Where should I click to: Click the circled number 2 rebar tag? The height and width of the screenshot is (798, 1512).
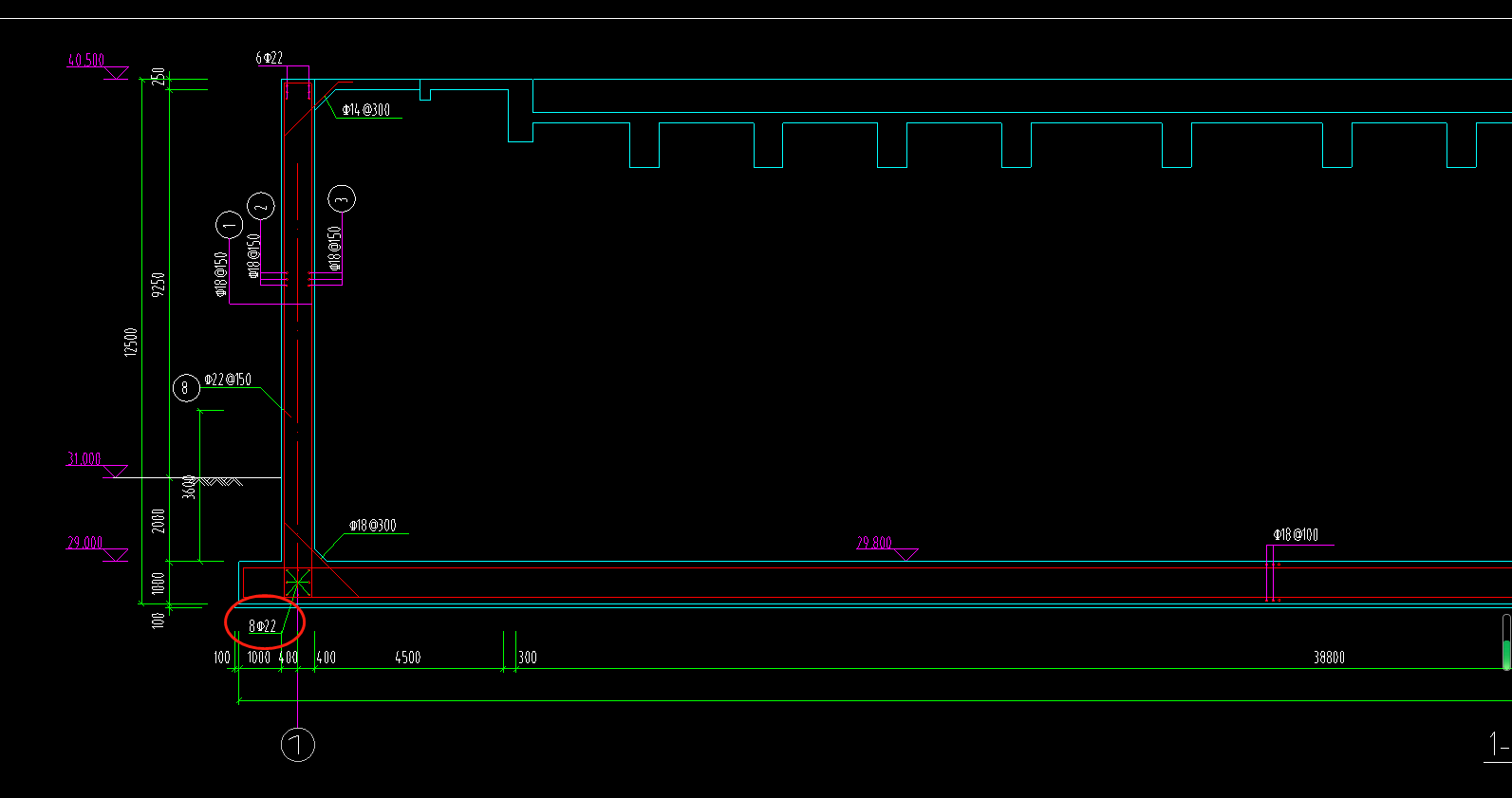click(261, 205)
